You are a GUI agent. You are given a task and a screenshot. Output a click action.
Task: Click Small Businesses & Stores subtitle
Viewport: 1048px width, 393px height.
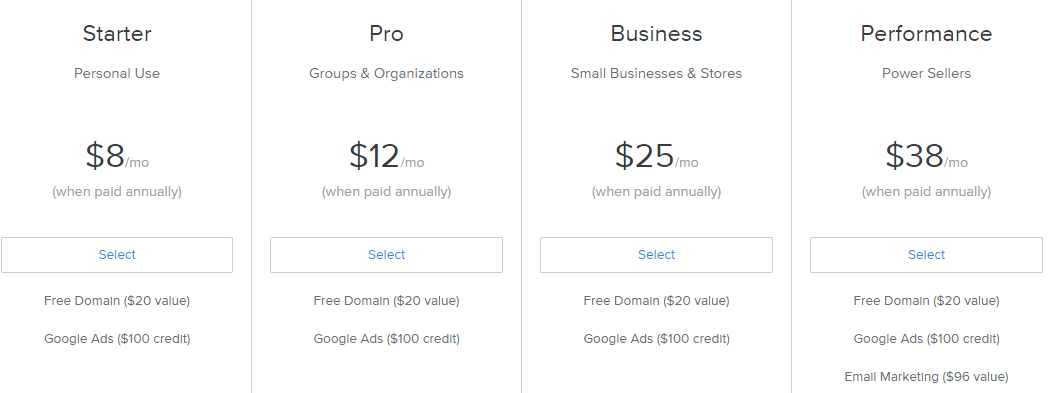[x=656, y=74]
